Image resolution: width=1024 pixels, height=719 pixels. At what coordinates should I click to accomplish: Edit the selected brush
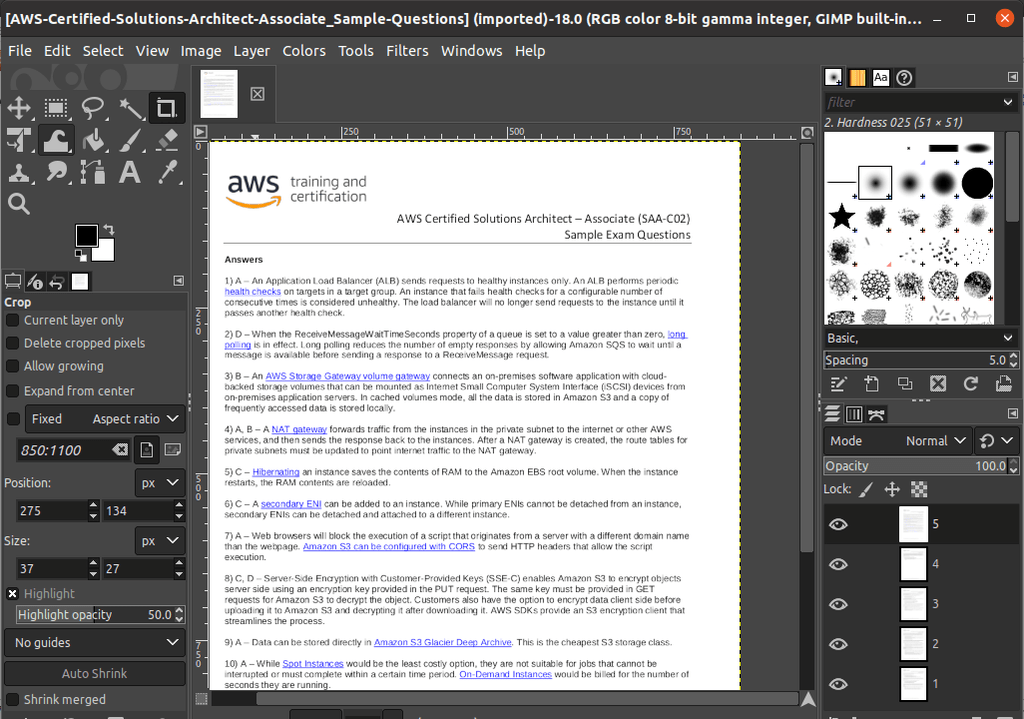point(839,384)
